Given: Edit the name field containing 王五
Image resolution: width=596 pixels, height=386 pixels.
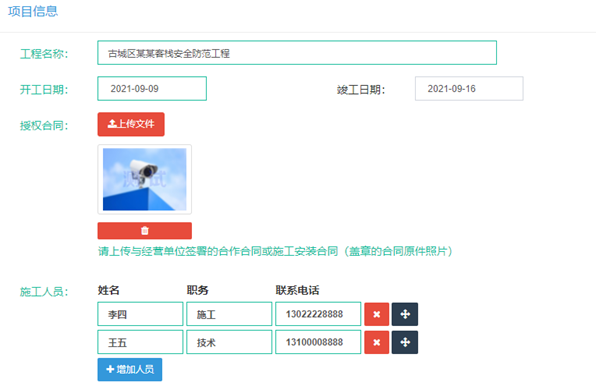Looking at the screenshot, I should click(140, 342).
